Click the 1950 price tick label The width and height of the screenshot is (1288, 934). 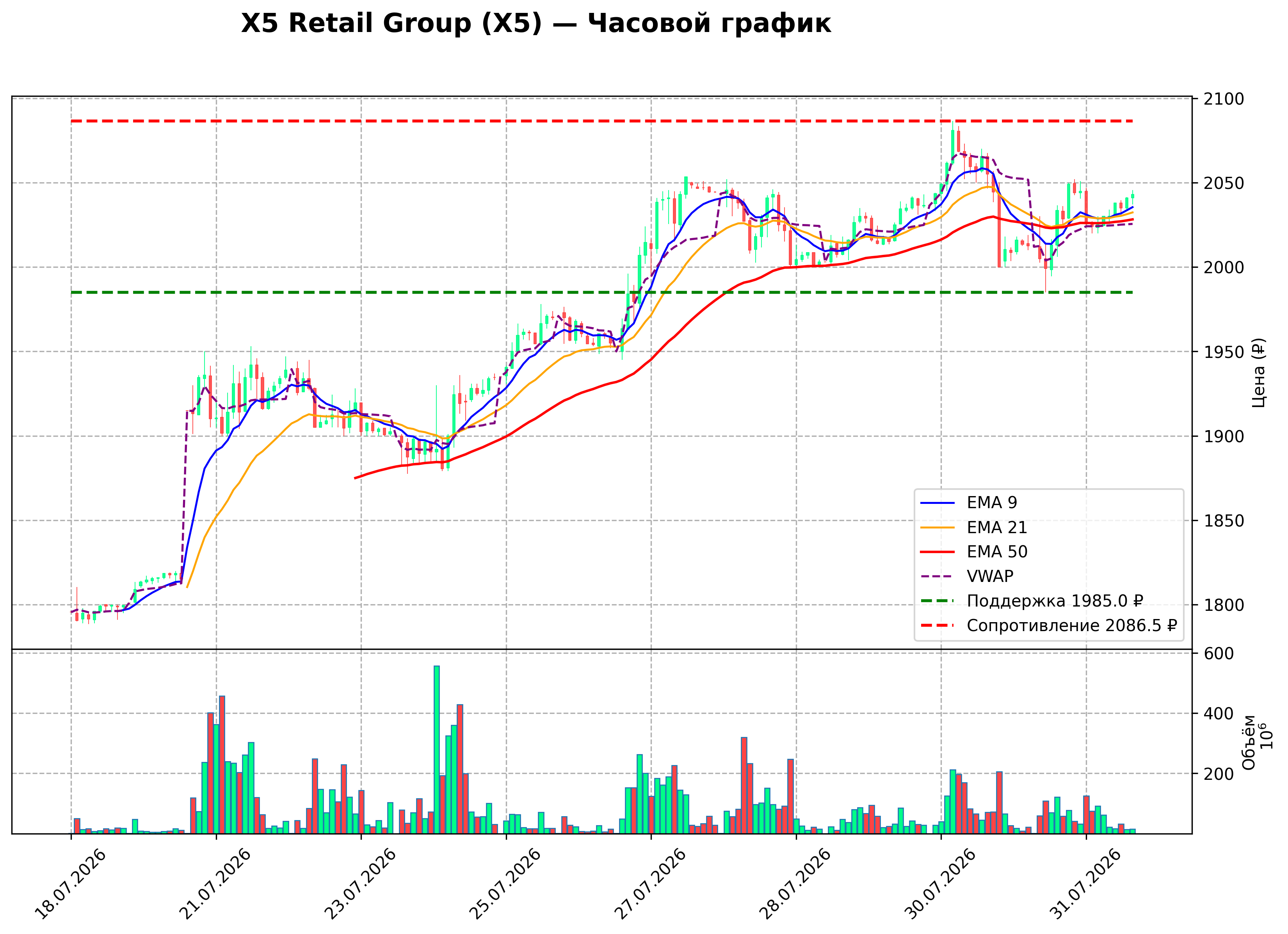[x=1224, y=352]
